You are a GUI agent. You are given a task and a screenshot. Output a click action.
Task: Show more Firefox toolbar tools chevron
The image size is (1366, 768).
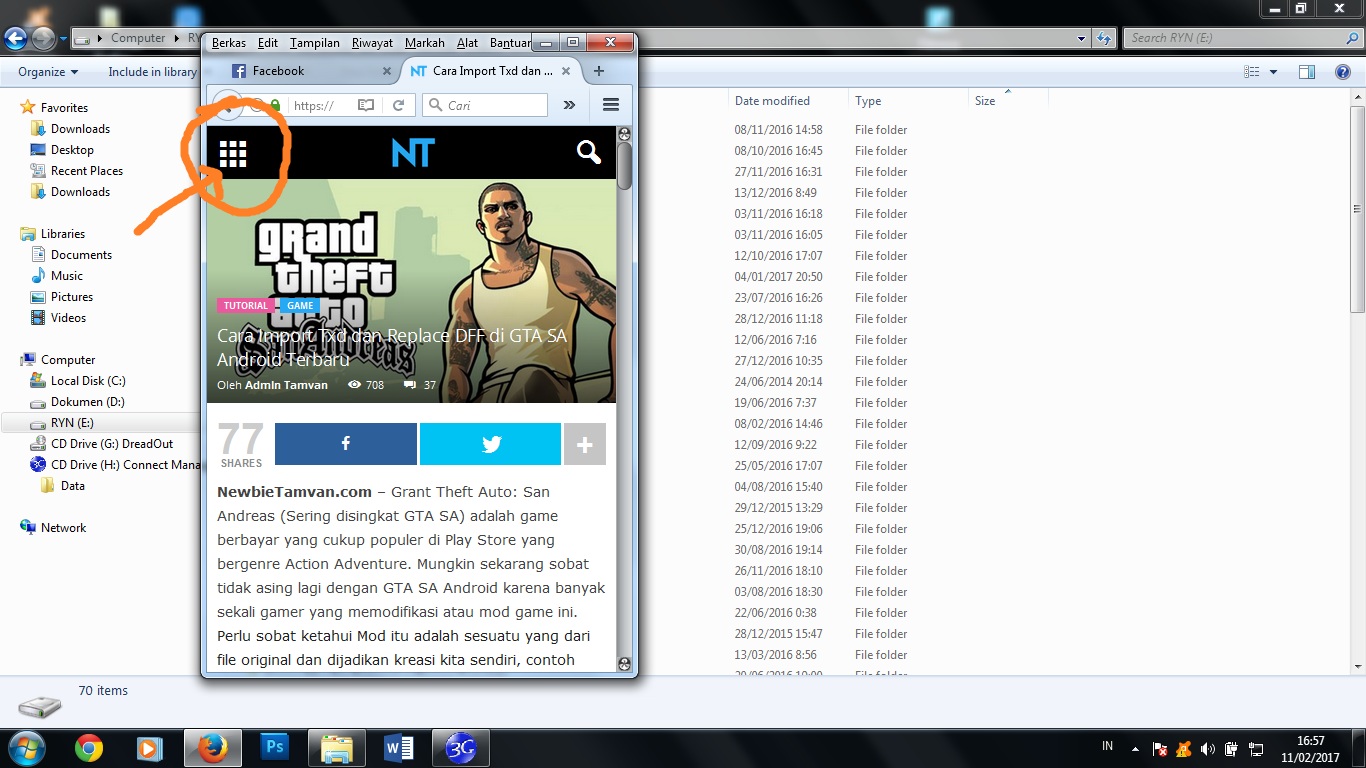point(569,105)
